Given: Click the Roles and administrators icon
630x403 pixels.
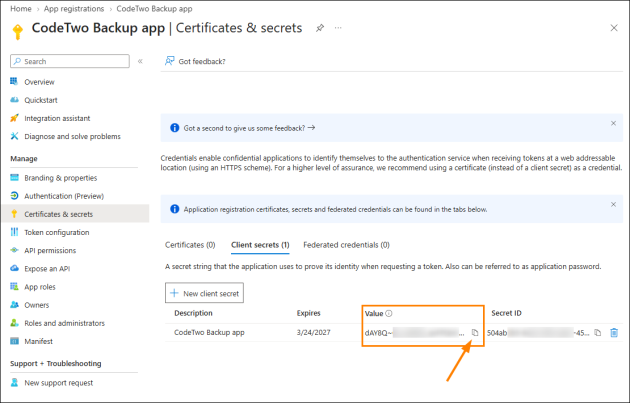Looking at the screenshot, I should pyautogui.click(x=14, y=323).
